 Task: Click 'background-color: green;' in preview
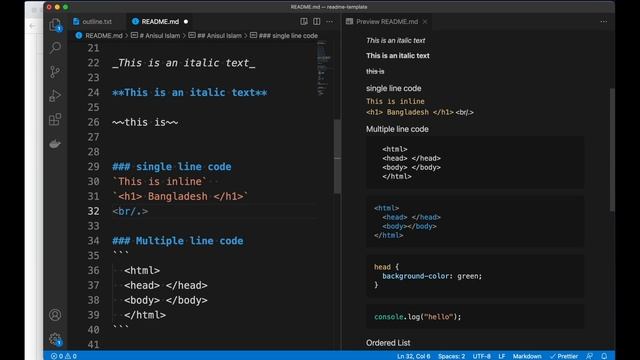coord(432,276)
